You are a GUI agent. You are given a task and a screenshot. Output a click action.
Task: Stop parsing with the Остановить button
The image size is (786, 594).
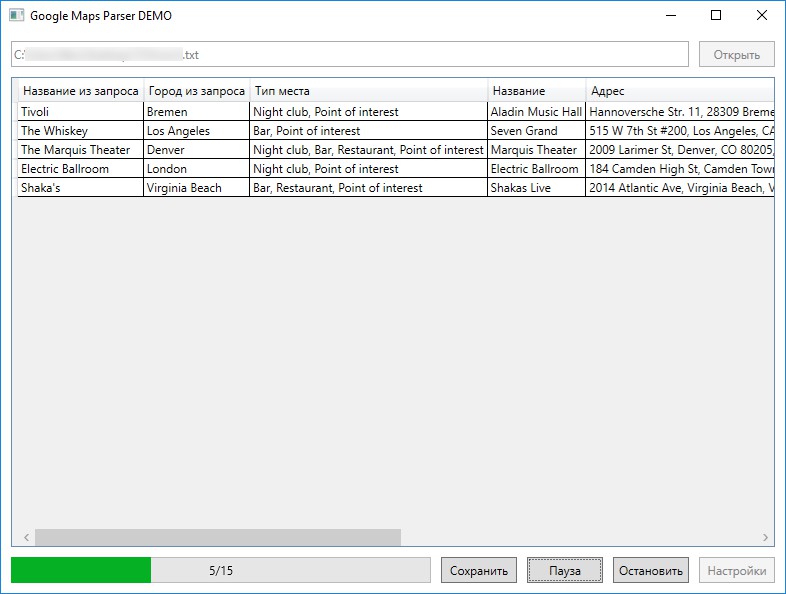651,570
